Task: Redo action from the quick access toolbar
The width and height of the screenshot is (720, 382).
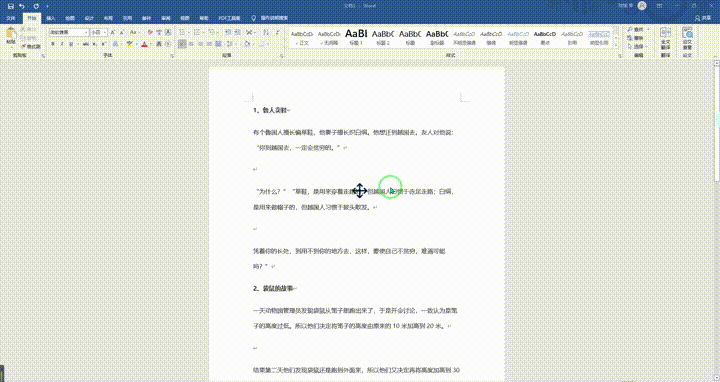Action: 36,6
